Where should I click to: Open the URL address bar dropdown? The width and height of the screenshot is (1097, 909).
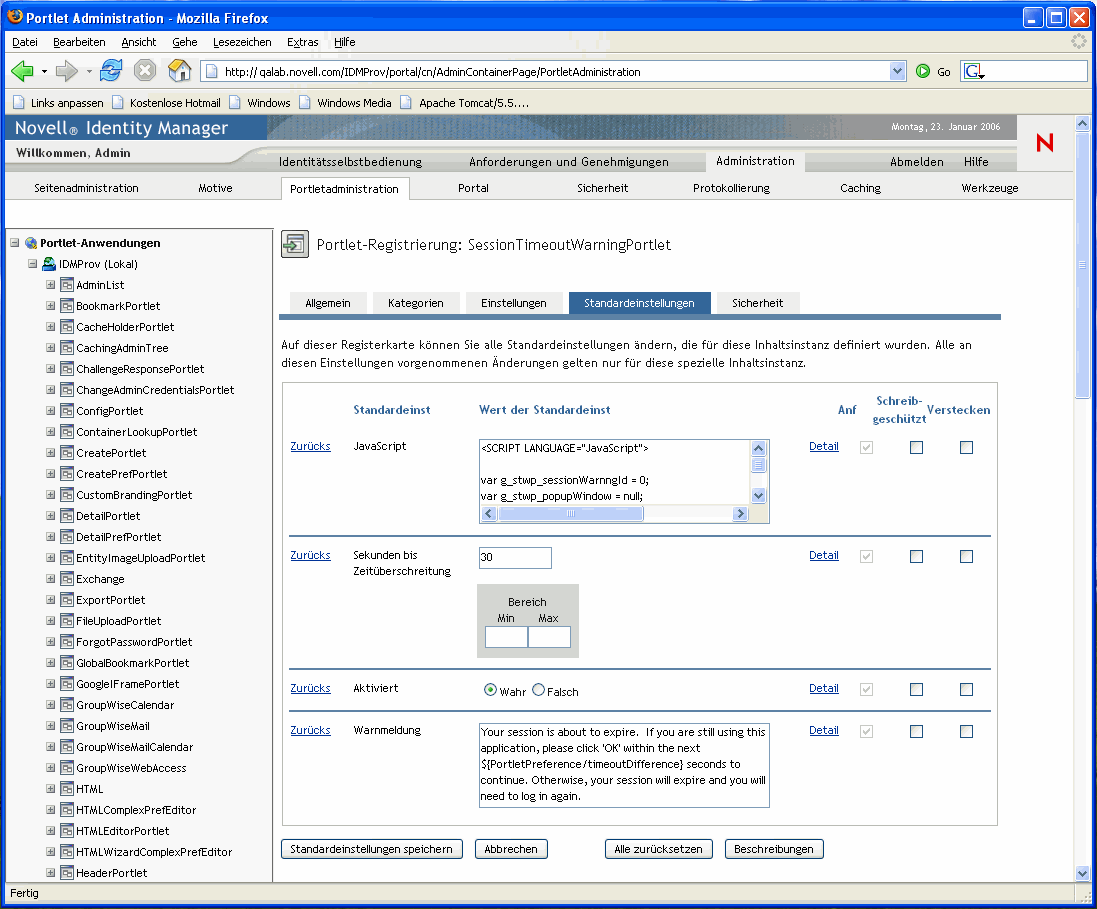click(898, 71)
